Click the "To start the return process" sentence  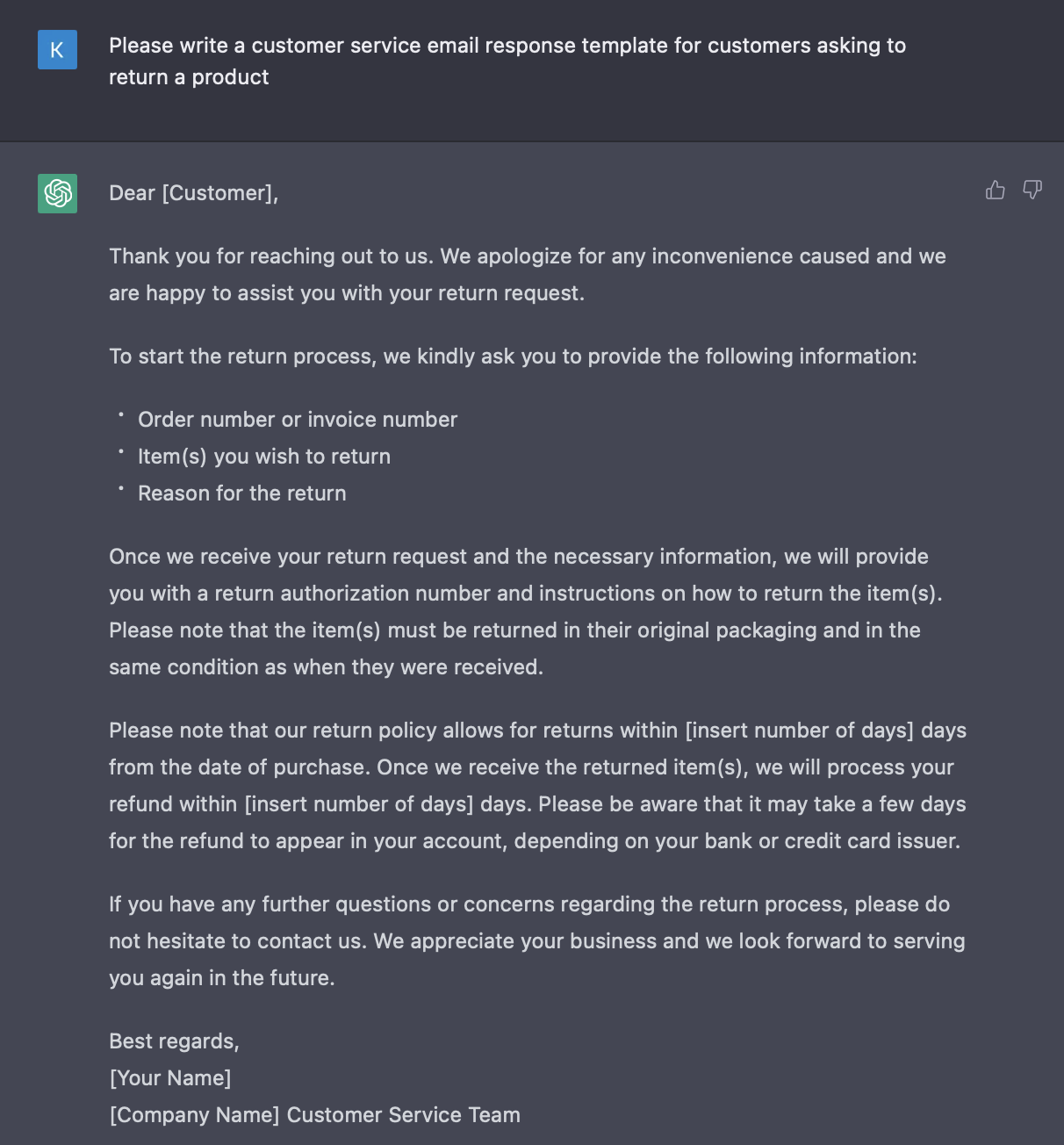click(x=513, y=356)
